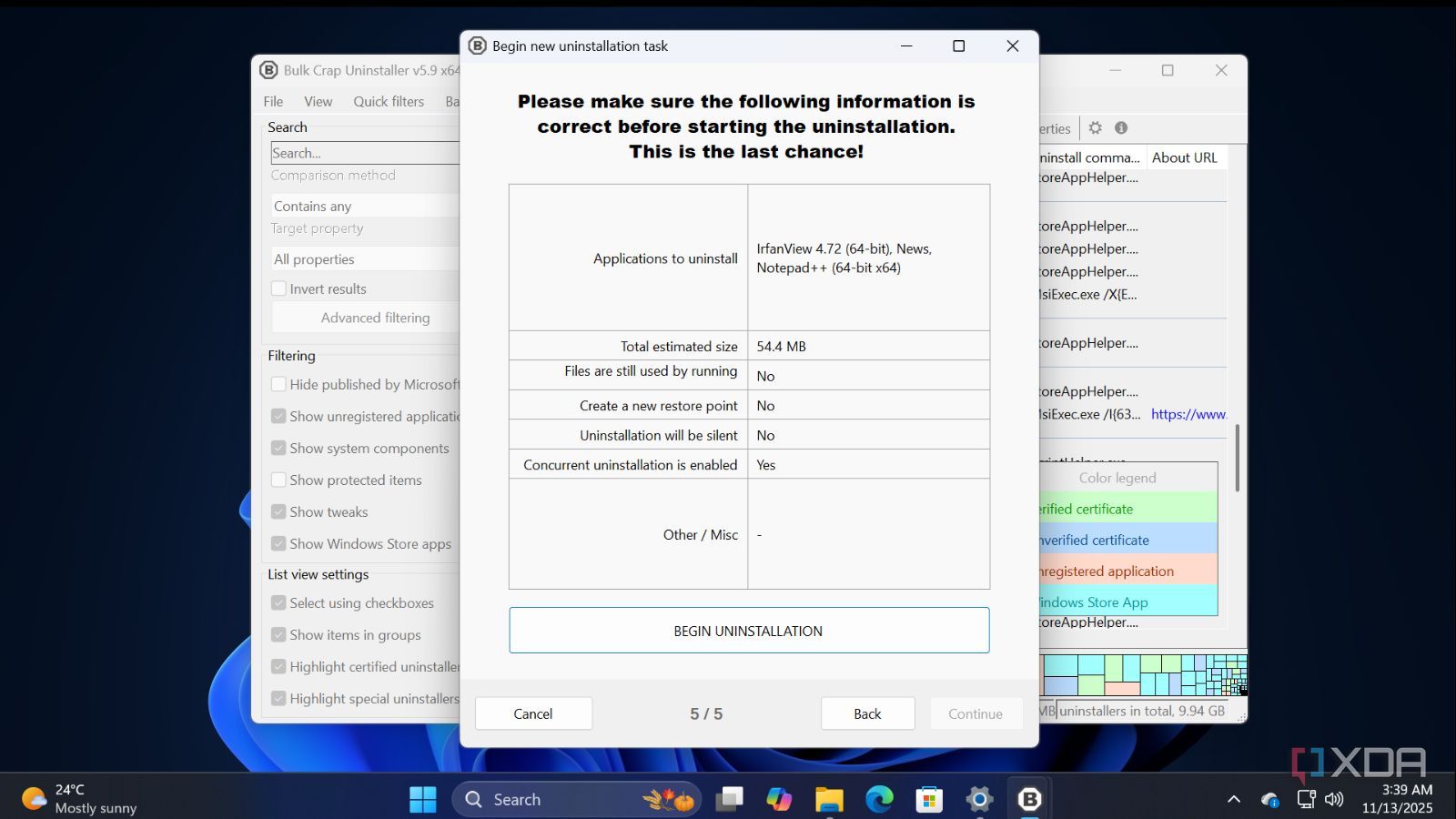Open File Explorer from the taskbar
Image resolution: width=1456 pixels, height=819 pixels.
[x=829, y=799]
